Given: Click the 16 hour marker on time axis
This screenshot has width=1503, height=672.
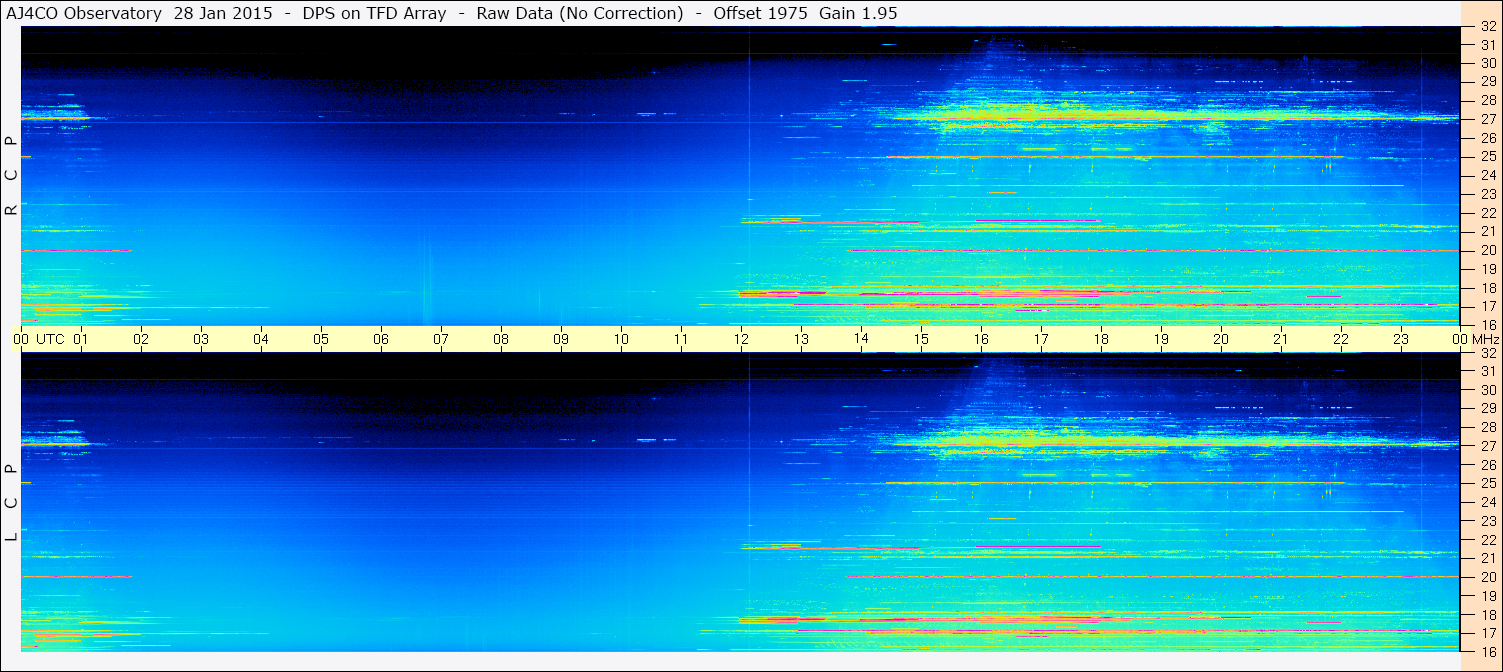Looking at the screenshot, I should pyautogui.click(x=981, y=339).
